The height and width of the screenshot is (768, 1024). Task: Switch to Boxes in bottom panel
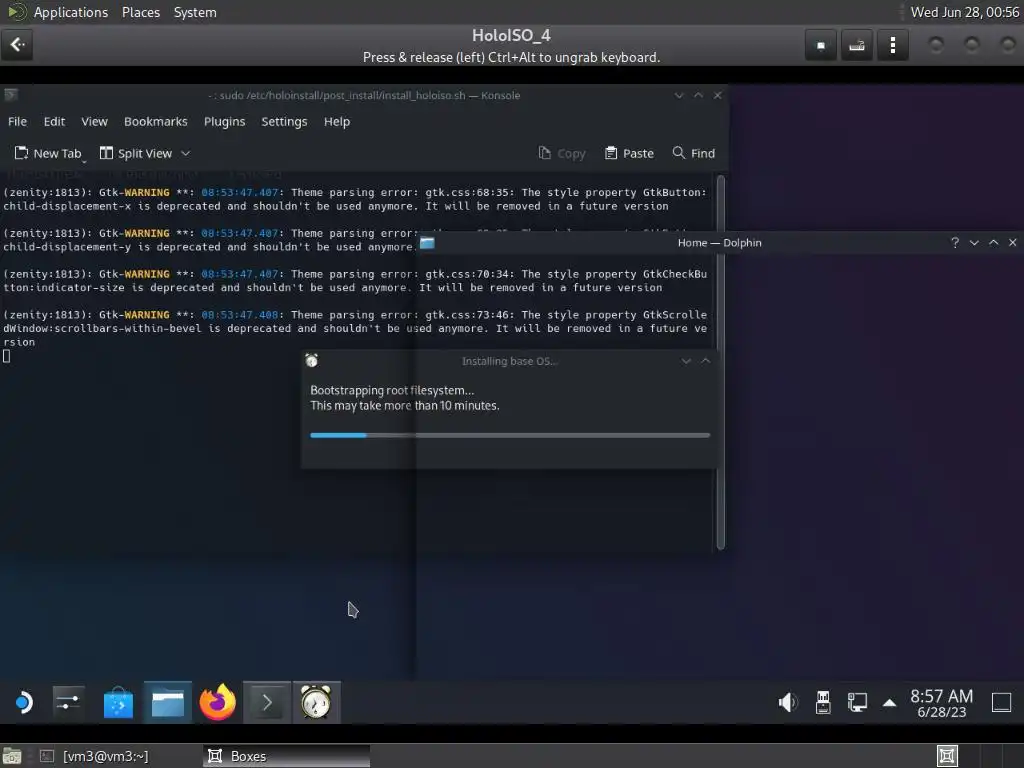click(x=286, y=756)
